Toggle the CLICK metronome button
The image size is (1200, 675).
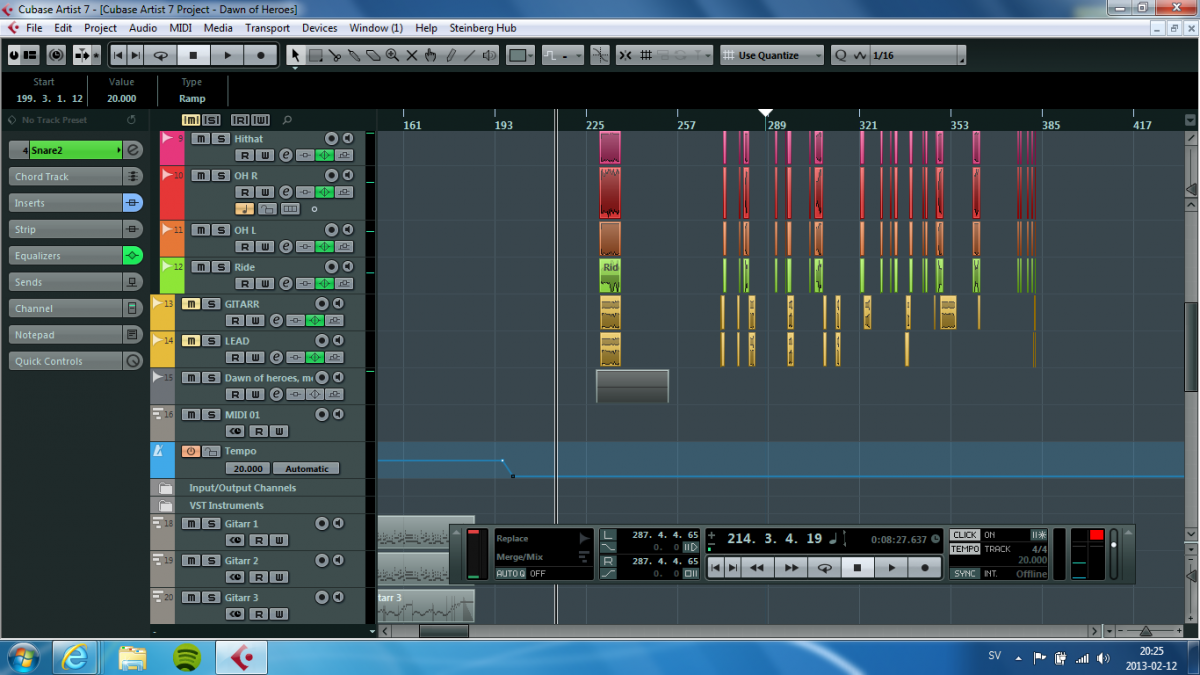click(x=965, y=535)
